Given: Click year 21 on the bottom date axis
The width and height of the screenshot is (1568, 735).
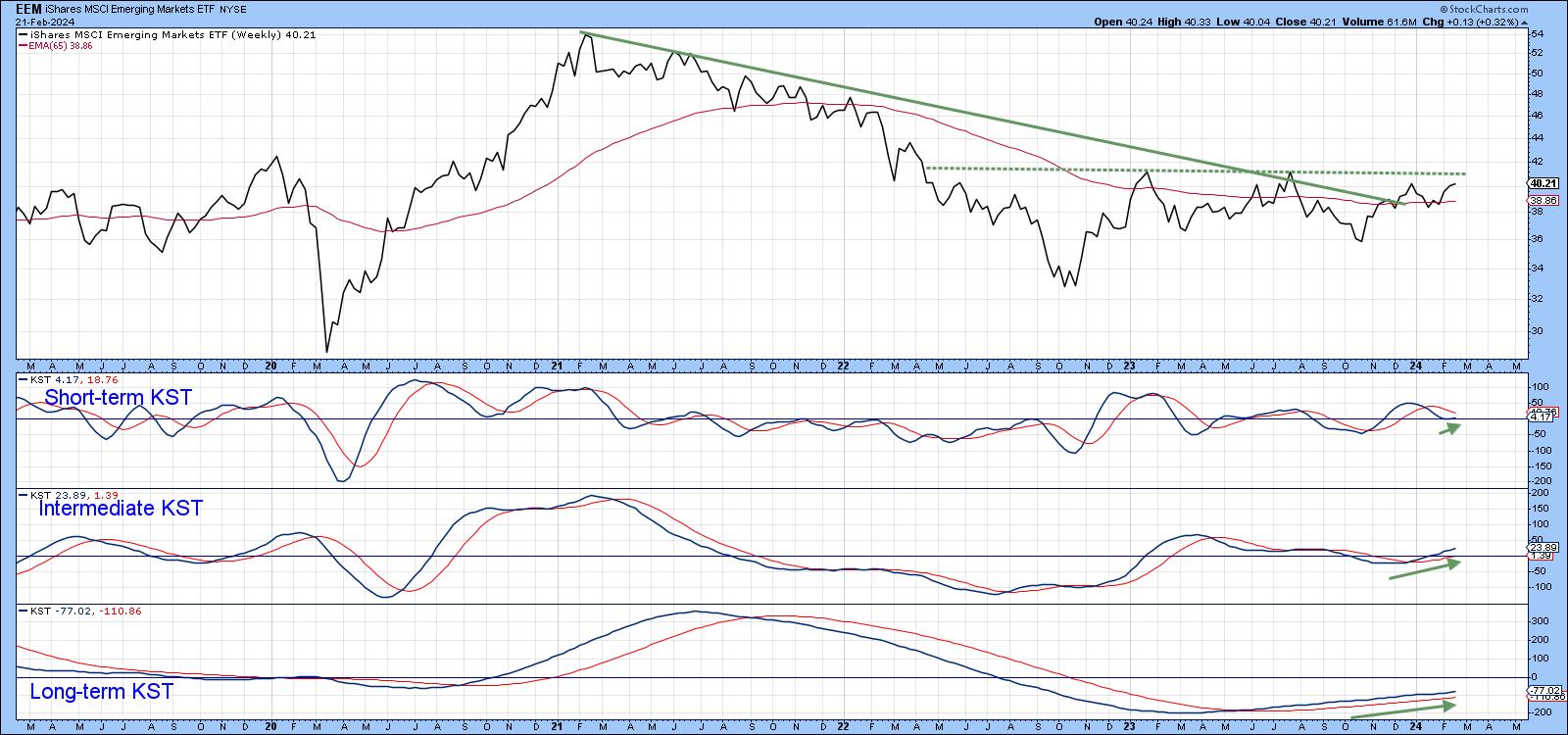Looking at the screenshot, I should click(x=557, y=727).
